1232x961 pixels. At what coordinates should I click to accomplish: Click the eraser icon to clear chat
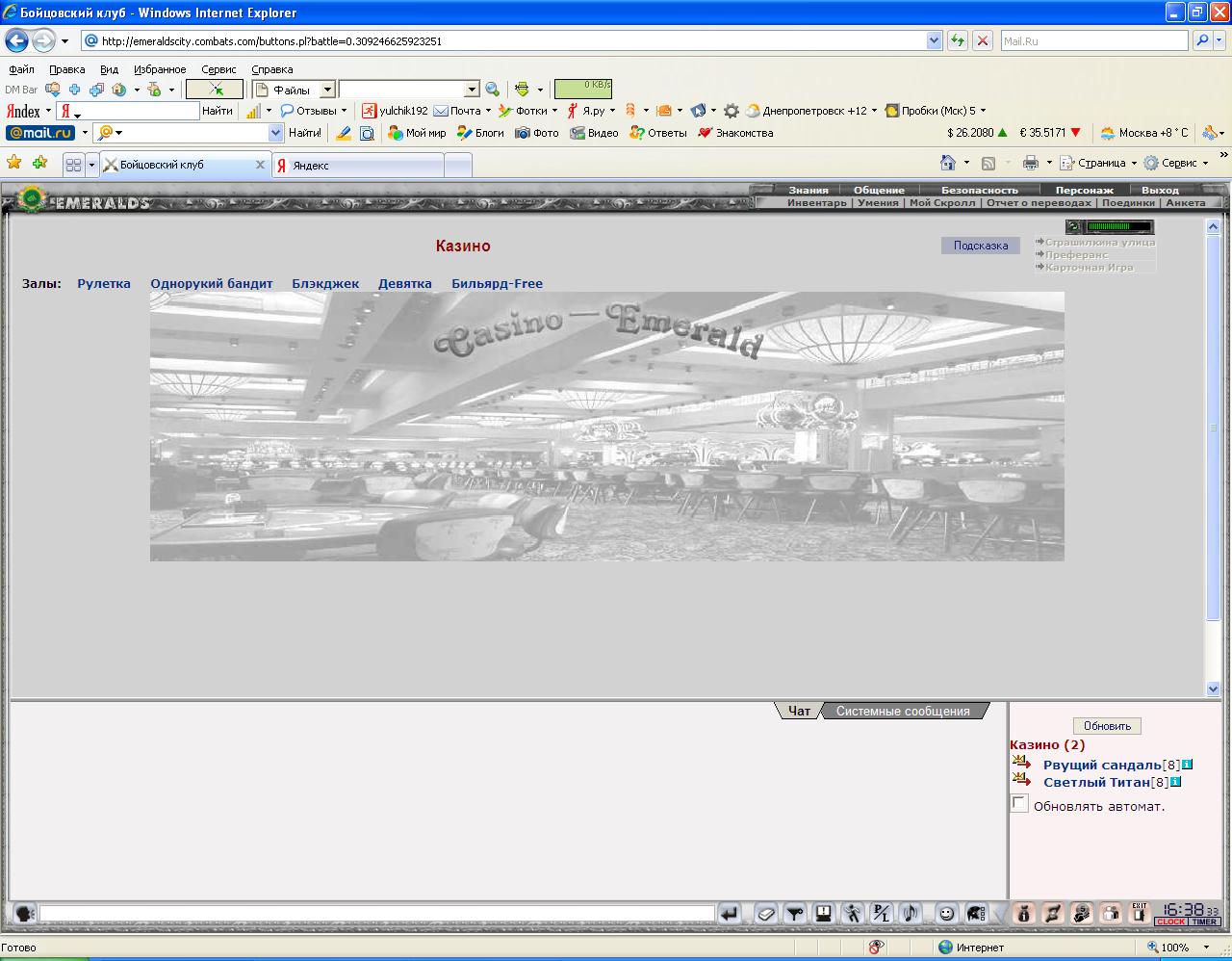click(766, 913)
